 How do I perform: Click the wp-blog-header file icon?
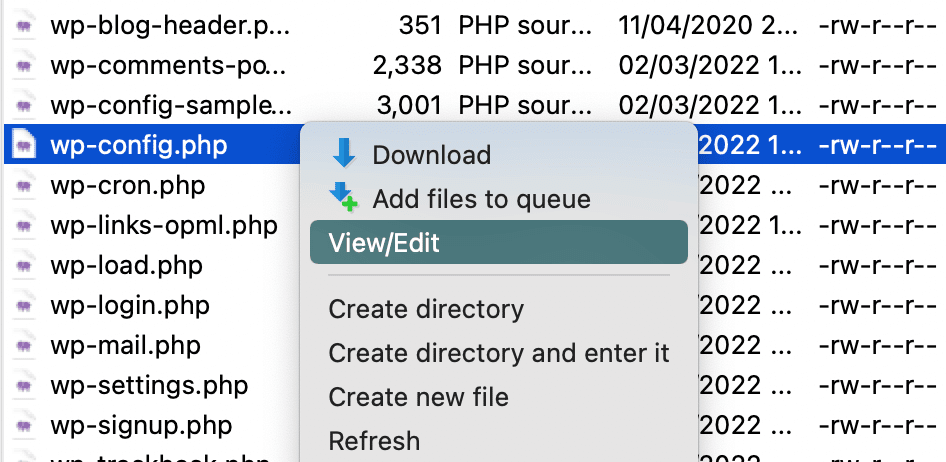[x=24, y=26]
